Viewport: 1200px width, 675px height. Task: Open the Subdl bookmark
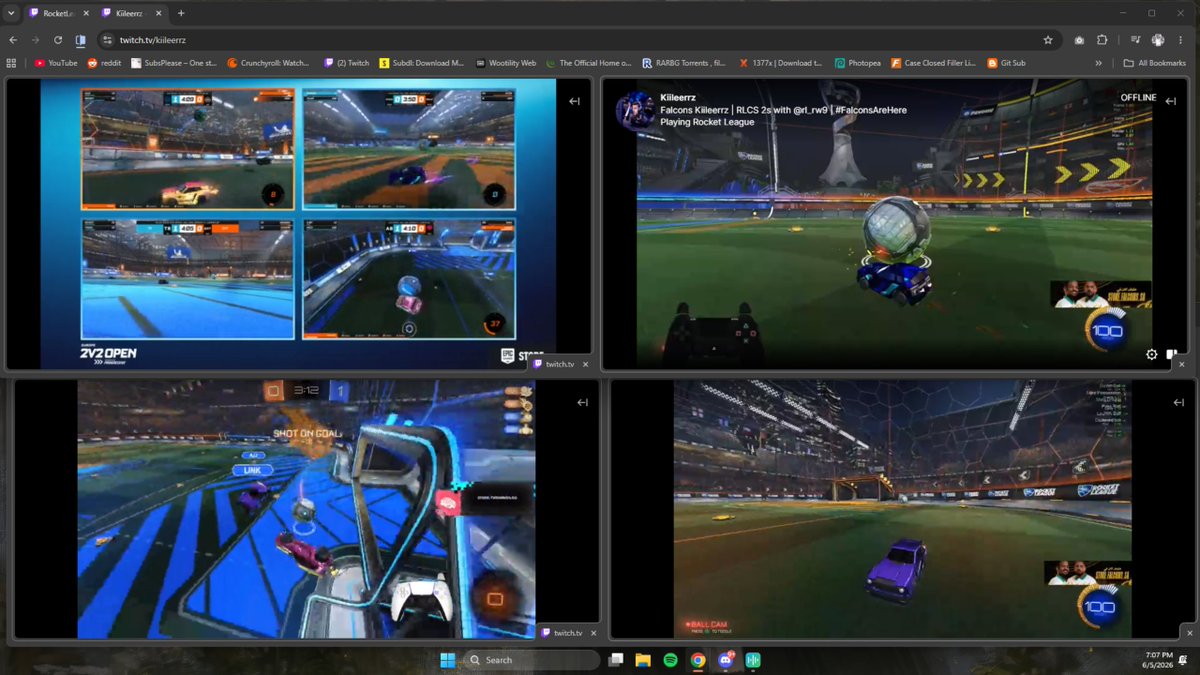[x=422, y=63]
